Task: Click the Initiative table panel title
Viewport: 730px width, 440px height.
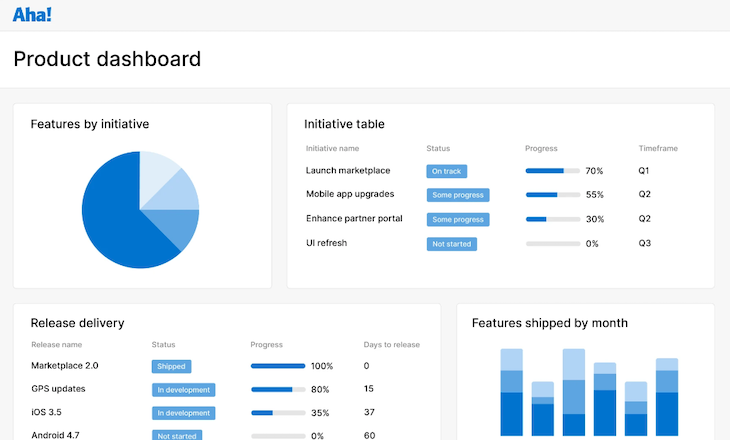Action: coord(344,124)
